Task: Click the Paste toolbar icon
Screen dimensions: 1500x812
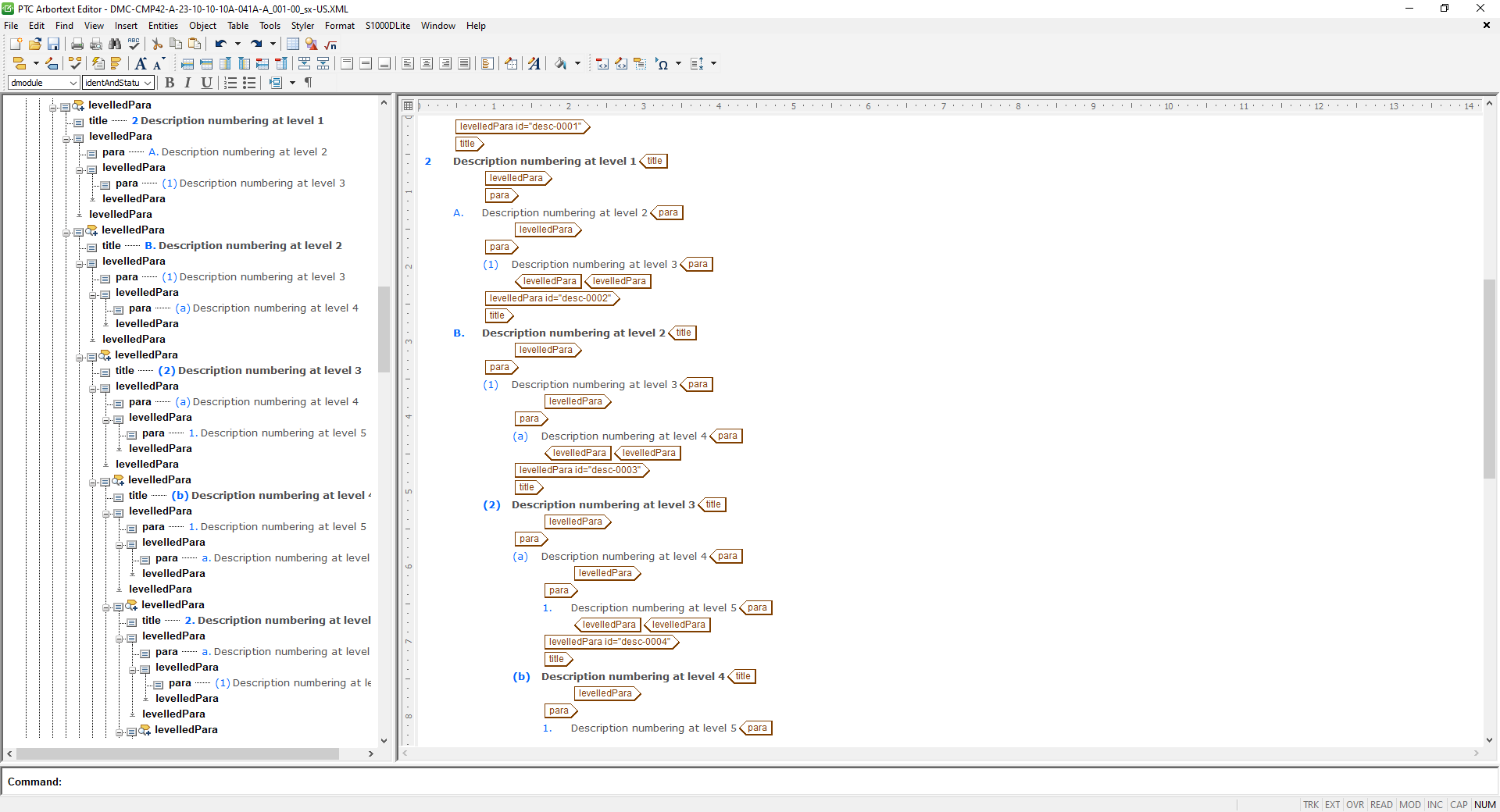Action: tap(195, 45)
